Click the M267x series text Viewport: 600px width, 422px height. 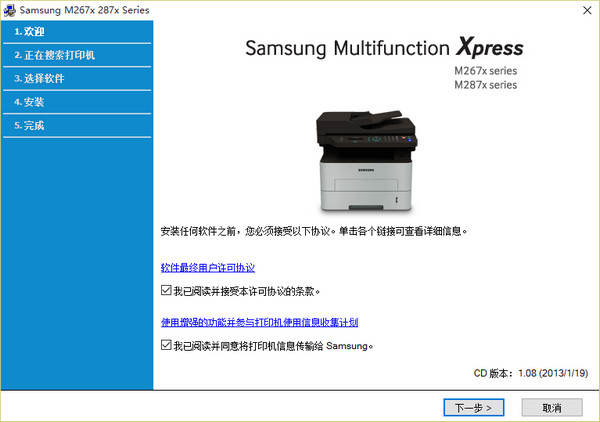(486, 71)
